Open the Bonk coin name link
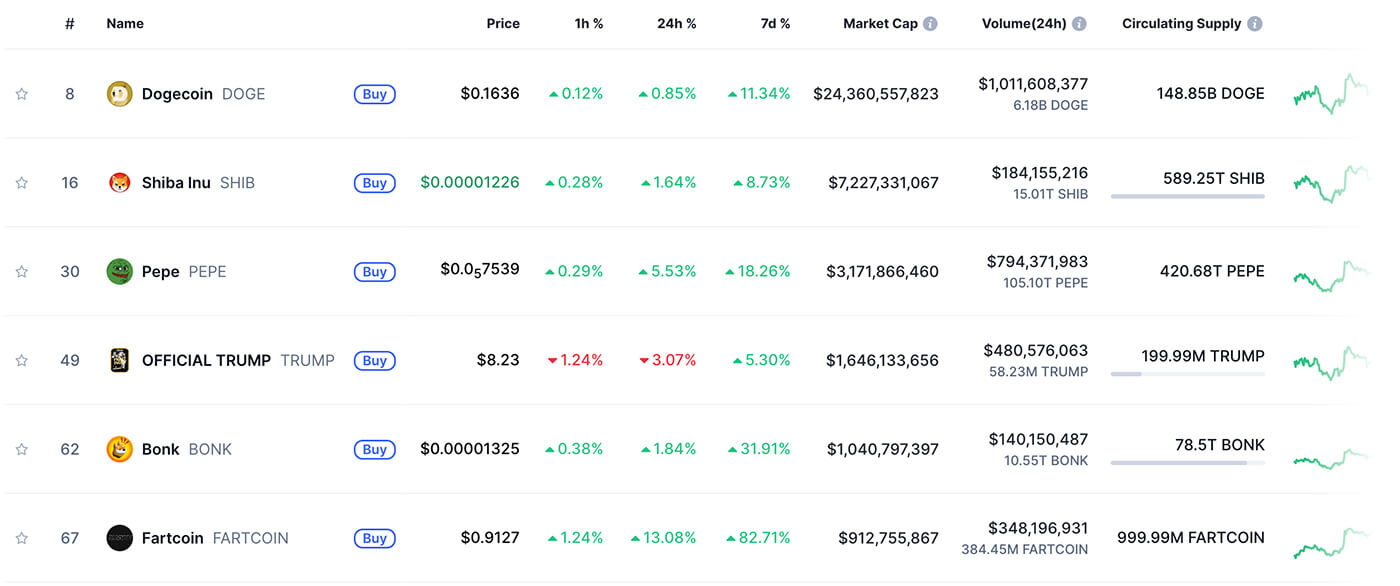The image size is (1400, 586). tap(160, 449)
